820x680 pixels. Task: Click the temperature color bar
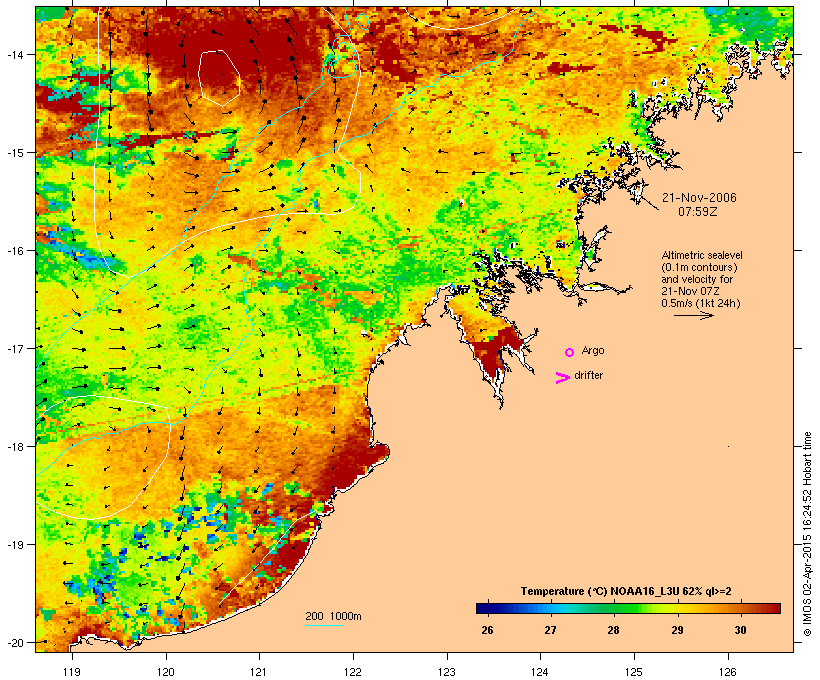[628, 608]
